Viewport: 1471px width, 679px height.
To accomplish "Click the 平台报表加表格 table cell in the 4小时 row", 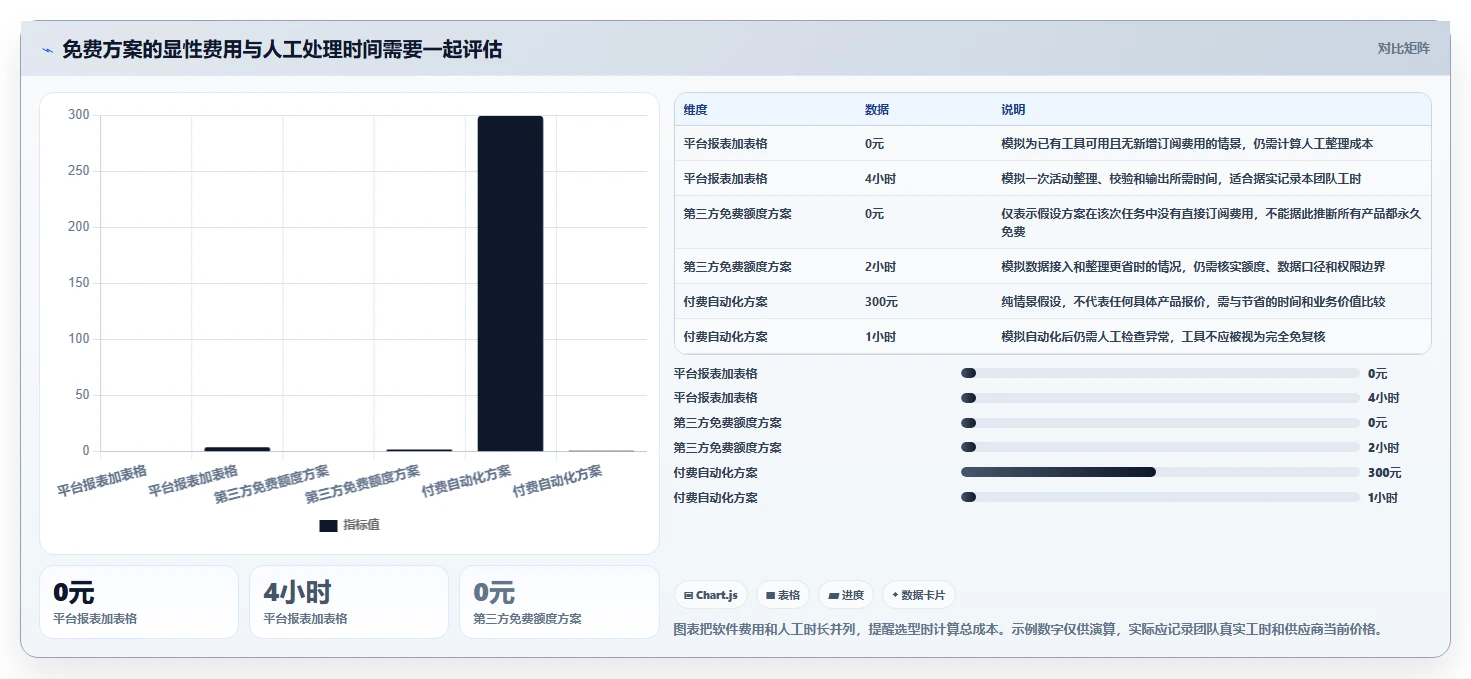I will click(726, 179).
